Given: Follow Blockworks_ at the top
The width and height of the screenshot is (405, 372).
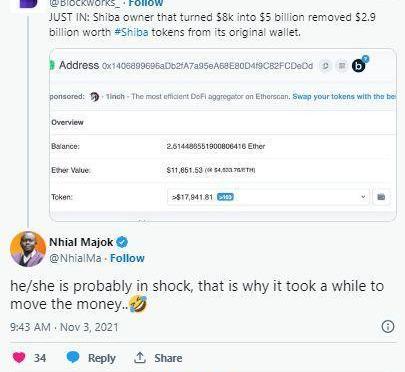Looking at the screenshot, I should click(146, 3).
